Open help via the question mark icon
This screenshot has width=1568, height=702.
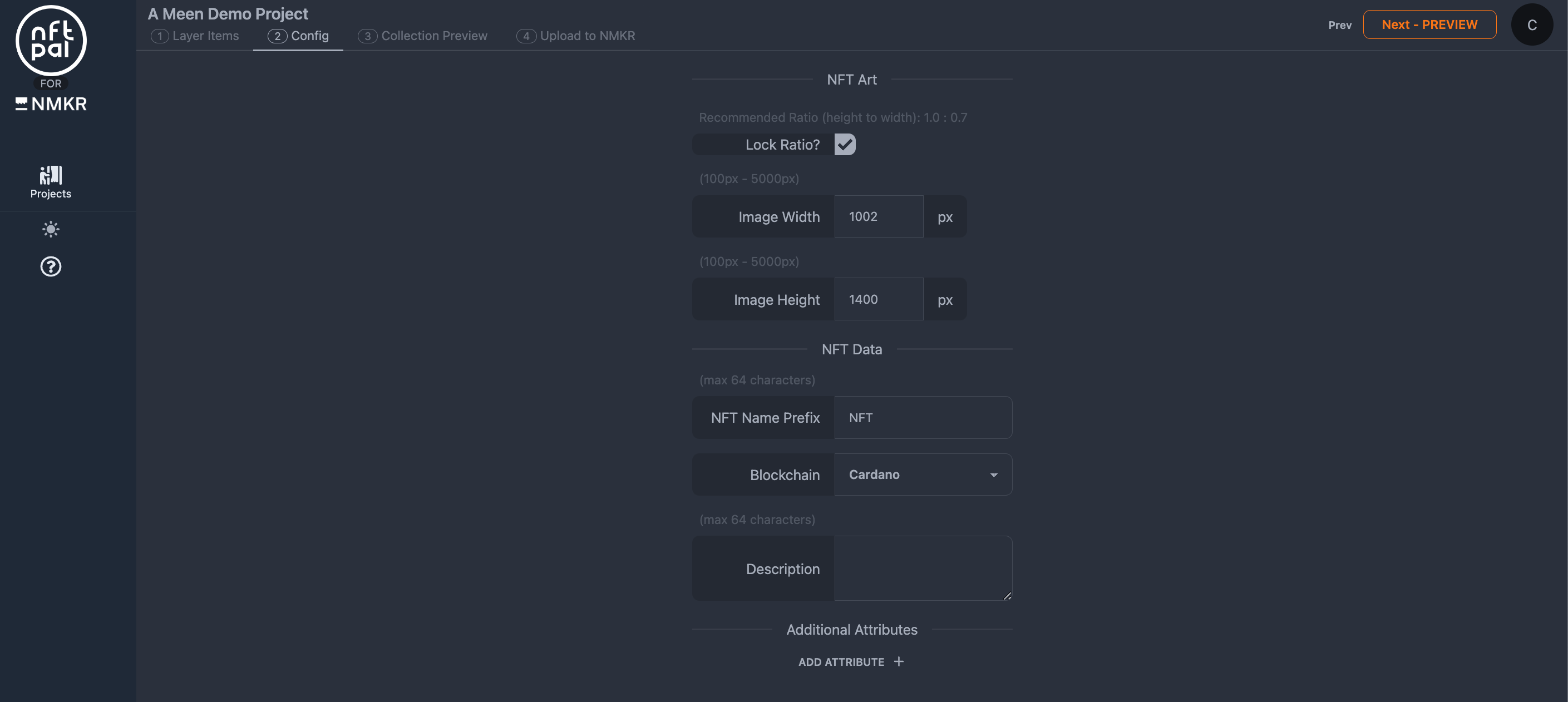tap(51, 266)
